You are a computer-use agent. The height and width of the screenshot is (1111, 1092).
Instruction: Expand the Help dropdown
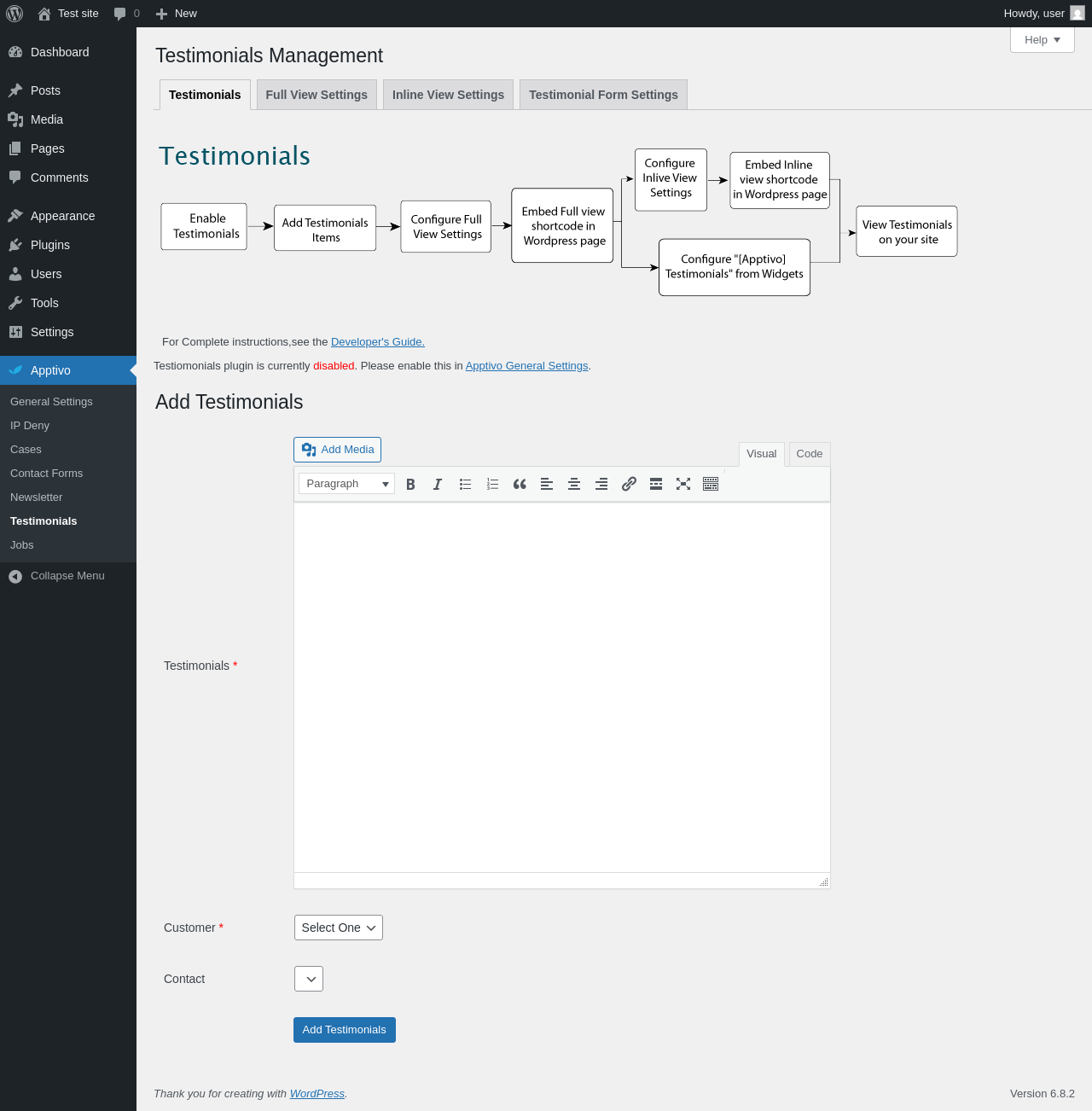click(1043, 40)
